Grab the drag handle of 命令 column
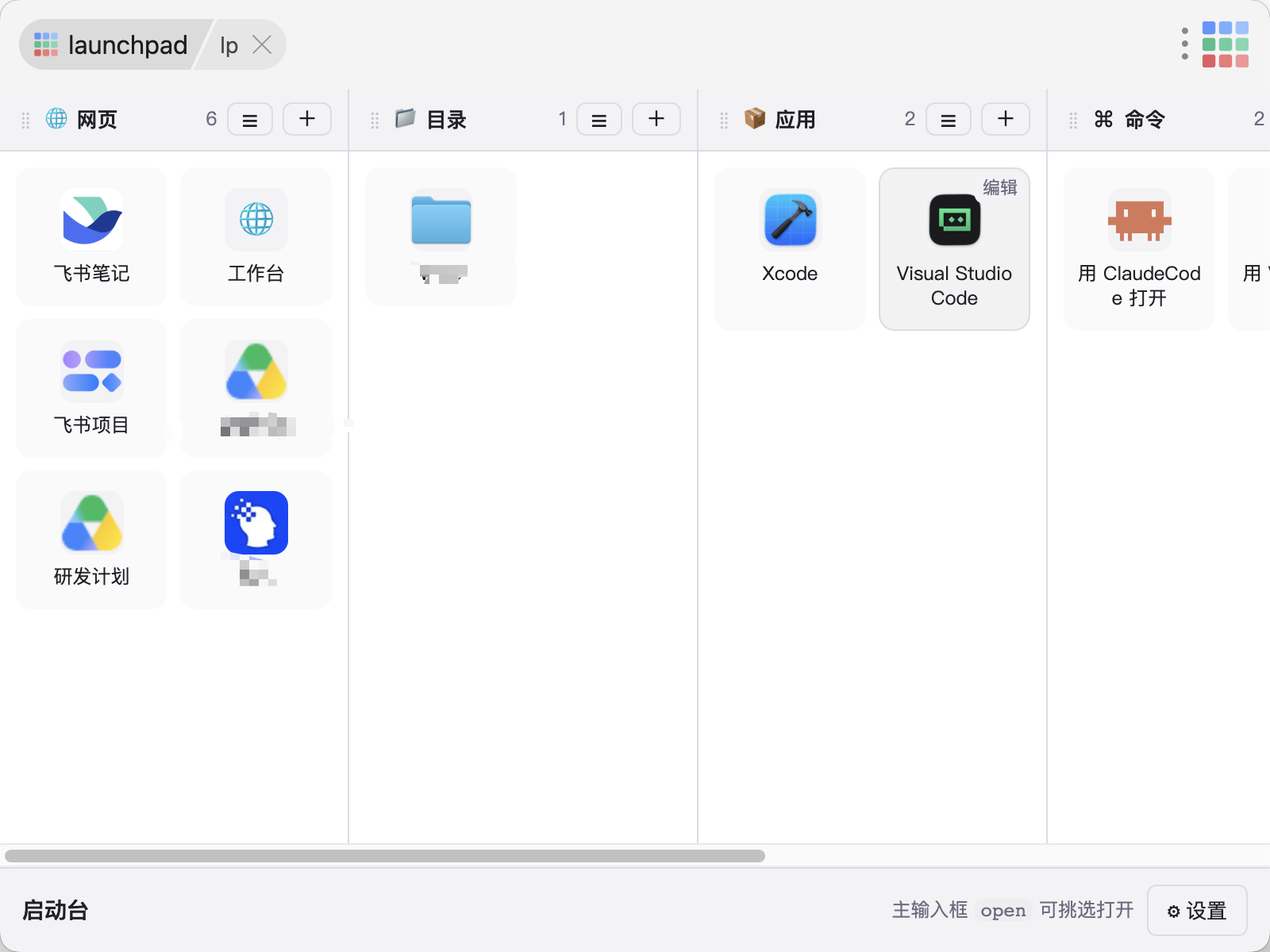 pyautogui.click(x=1073, y=120)
